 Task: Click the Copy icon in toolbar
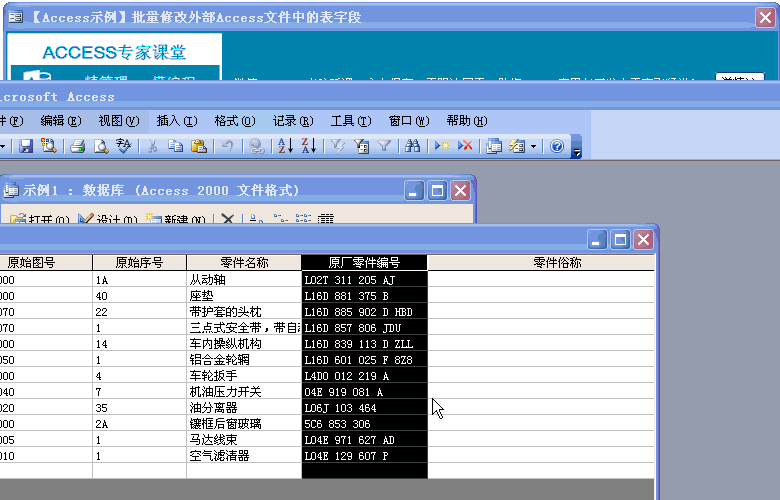point(175,146)
